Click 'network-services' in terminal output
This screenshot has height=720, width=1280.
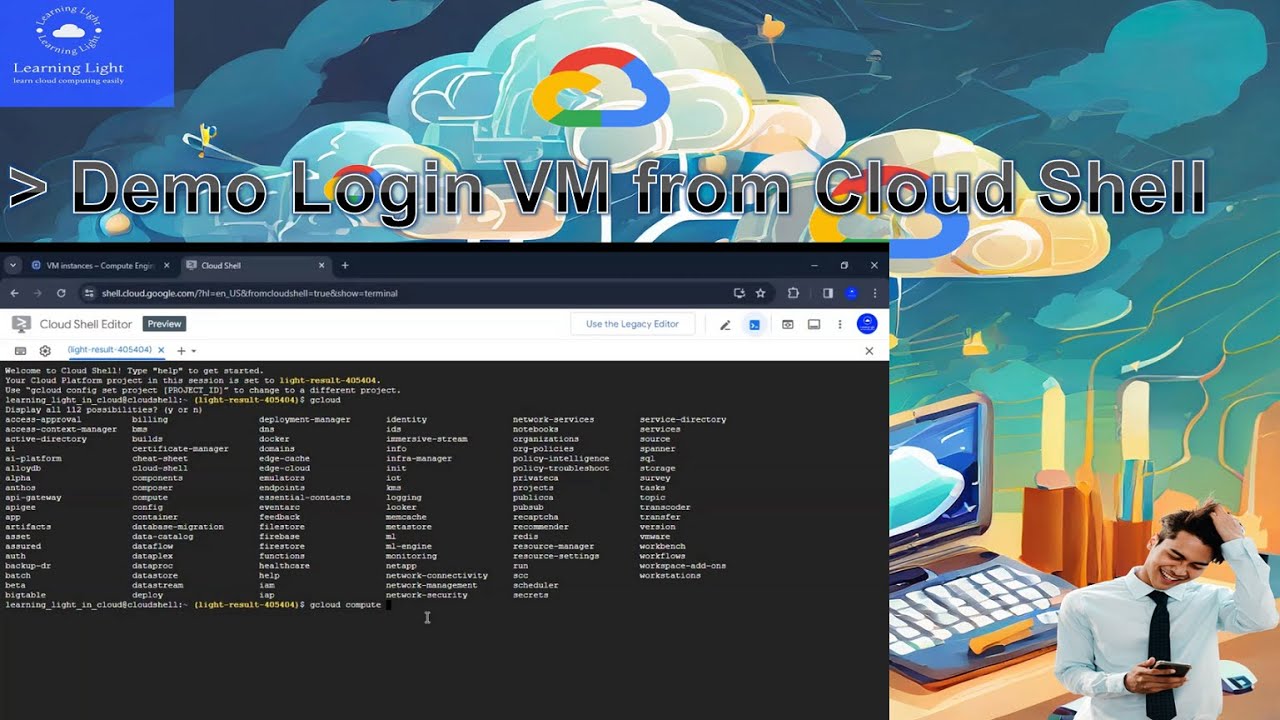[553, 420]
